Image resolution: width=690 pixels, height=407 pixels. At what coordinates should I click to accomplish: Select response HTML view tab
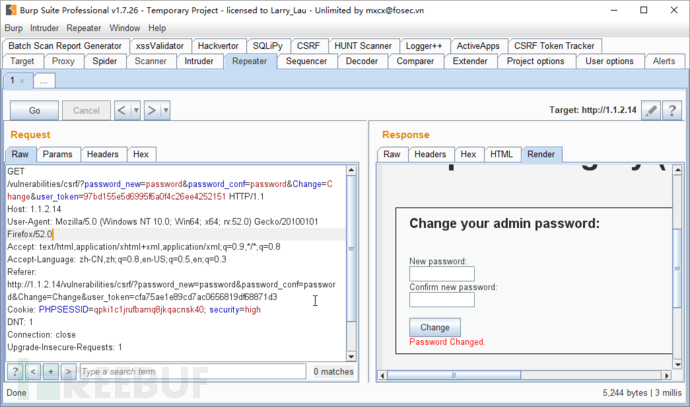pos(502,154)
